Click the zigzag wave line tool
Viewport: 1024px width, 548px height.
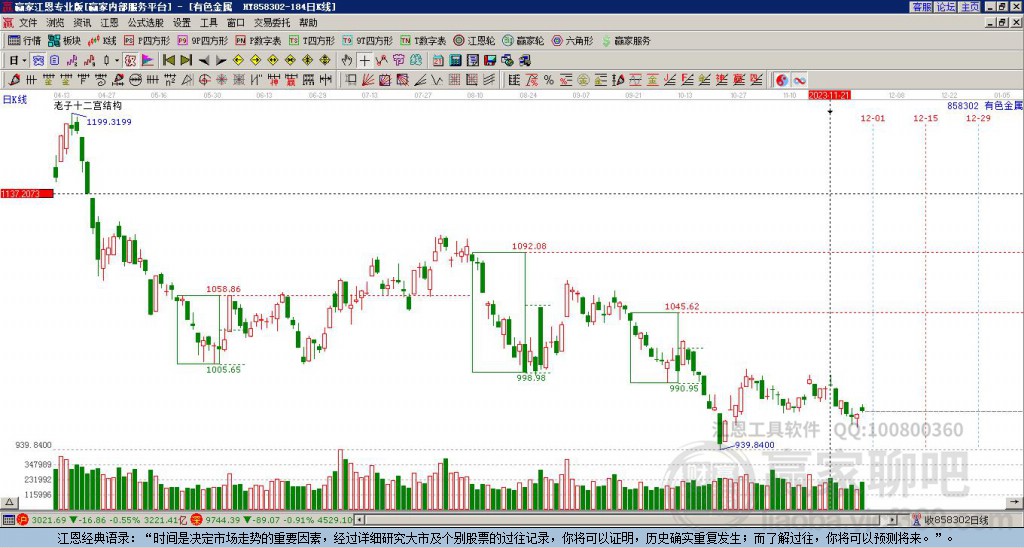click(x=436, y=80)
